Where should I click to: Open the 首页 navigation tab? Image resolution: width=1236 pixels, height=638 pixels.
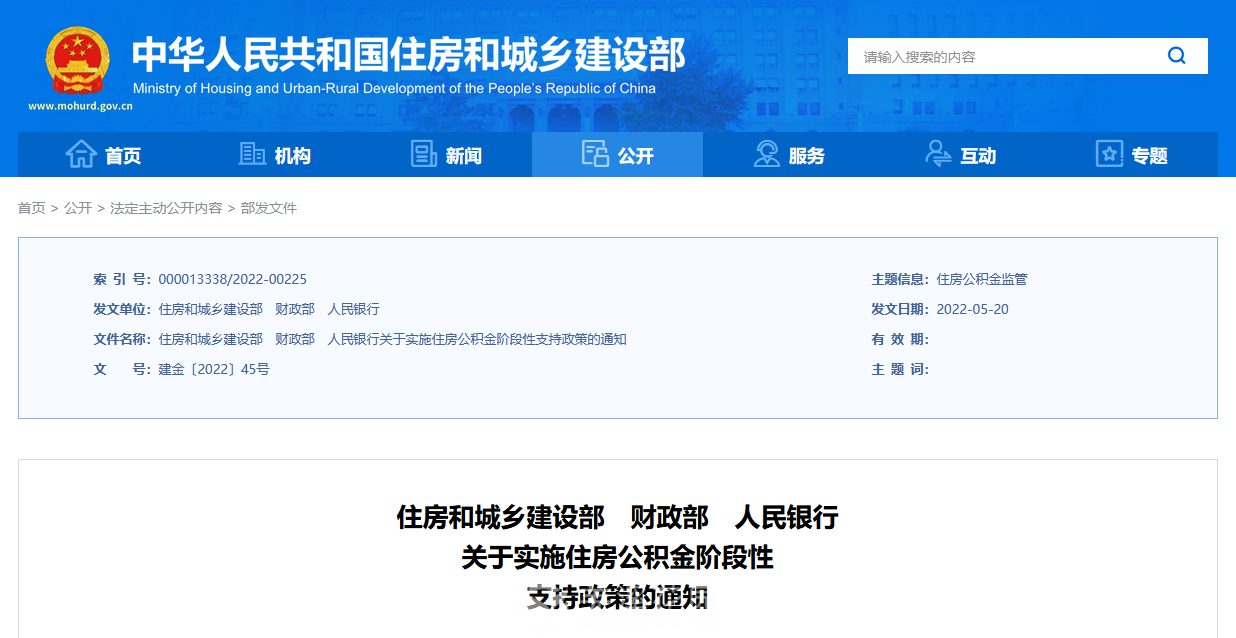[x=104, y=154]
